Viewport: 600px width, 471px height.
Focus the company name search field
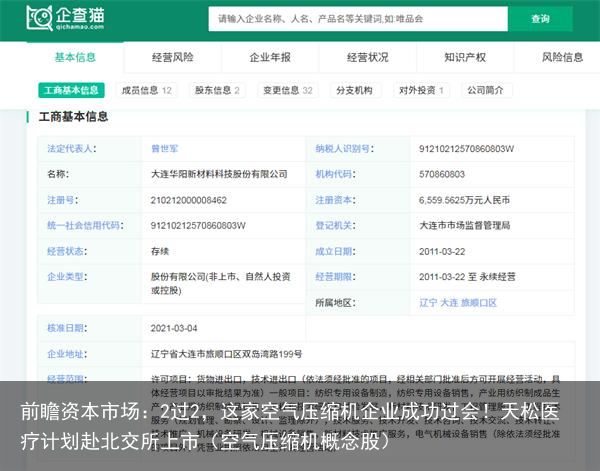click(x=358, y=19)
